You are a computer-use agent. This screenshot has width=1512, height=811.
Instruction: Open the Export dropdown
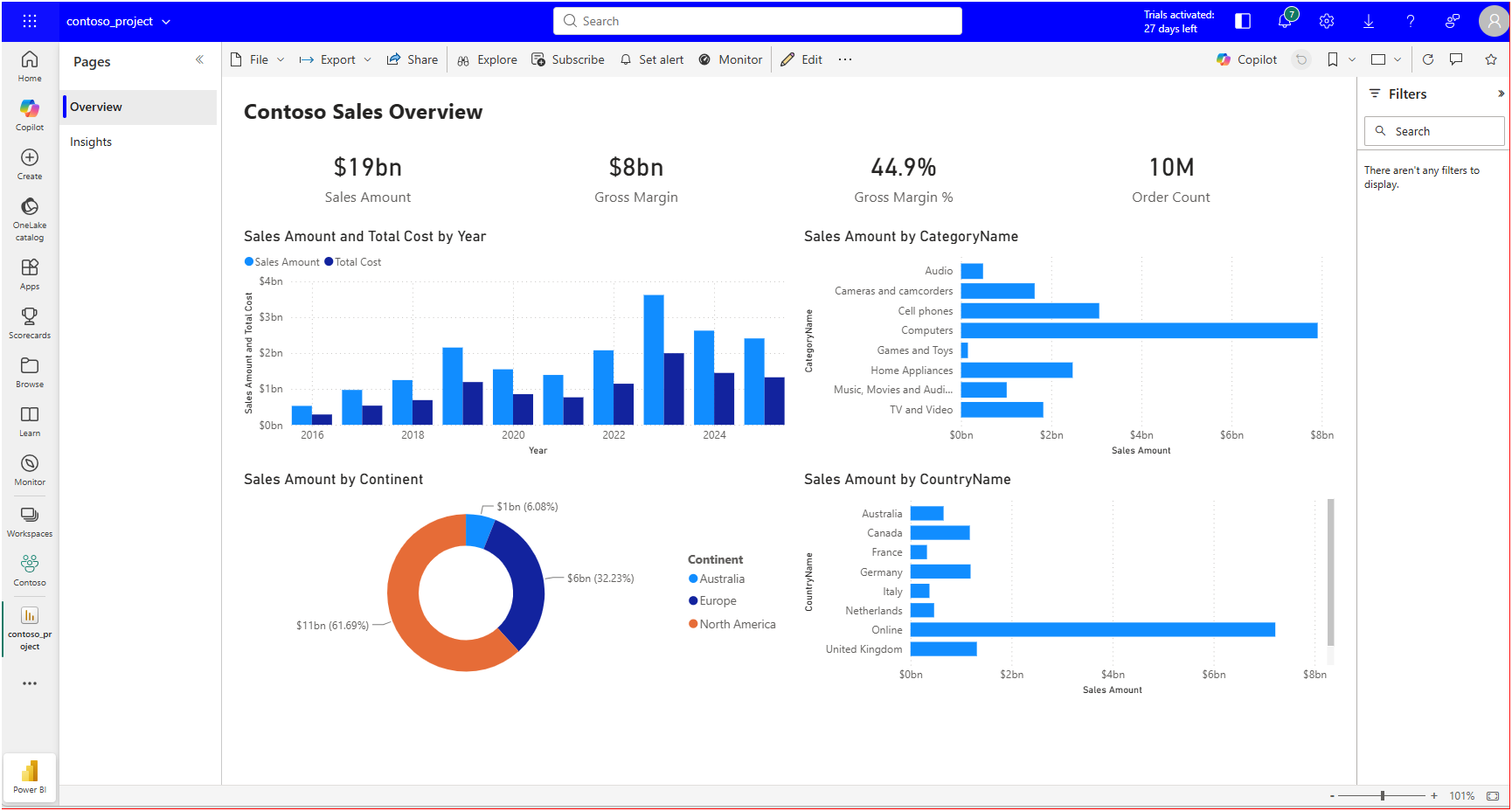pos(336,59)
